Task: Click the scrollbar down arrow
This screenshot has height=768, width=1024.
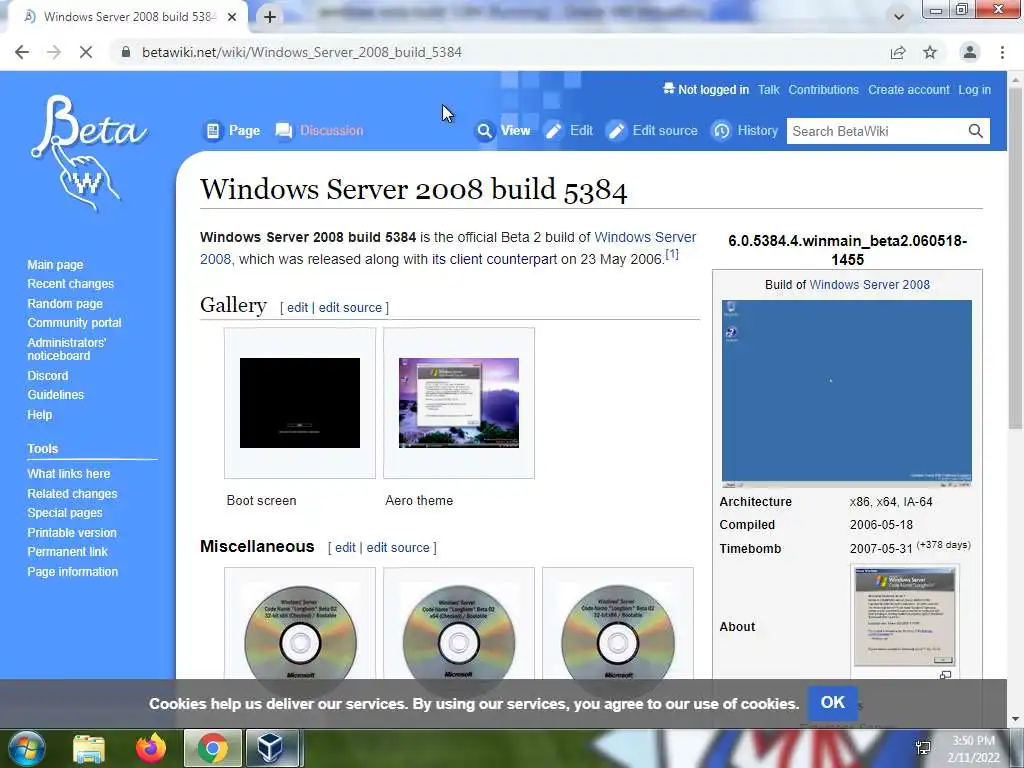Action: [x=1015, y=720]
